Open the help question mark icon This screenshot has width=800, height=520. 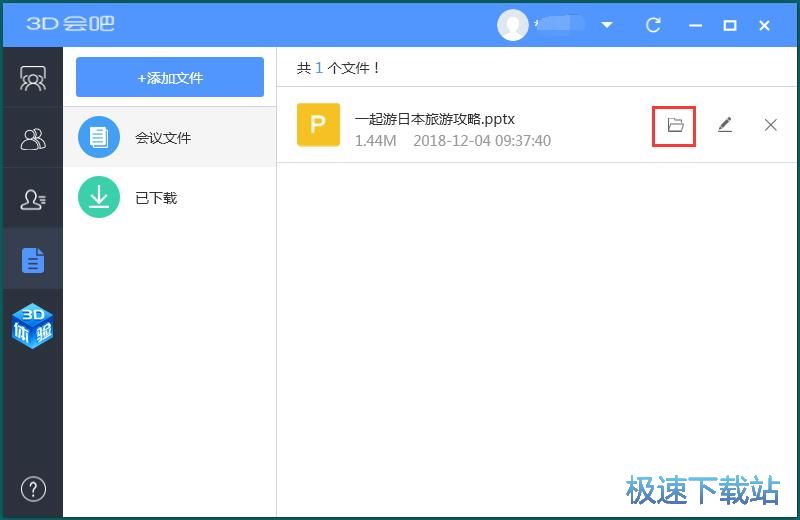[33, 489]
